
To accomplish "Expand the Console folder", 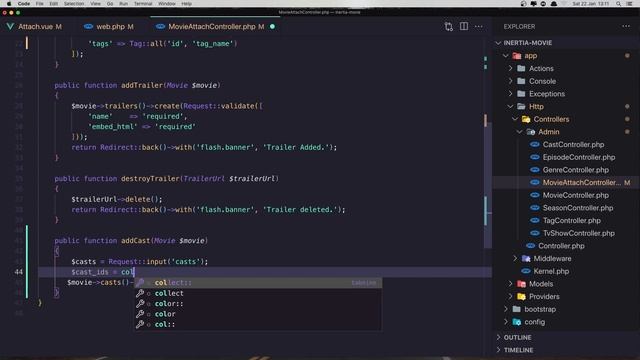I will (x=510, y=81).
